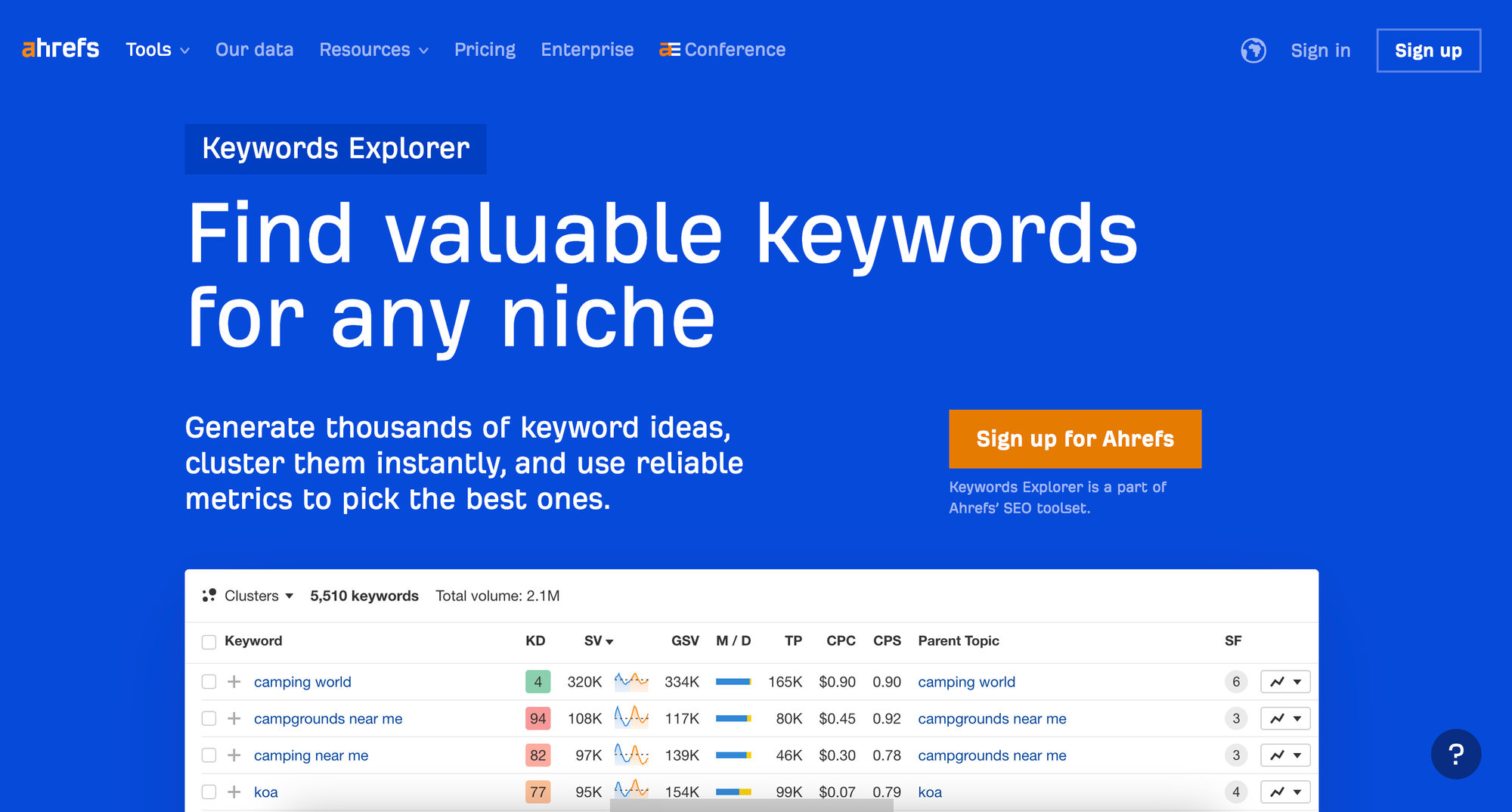Click the Keywords Explorer label
The height and width of the screenshot is (812, 1512).
pyautogui.click(x=336, y=149)
